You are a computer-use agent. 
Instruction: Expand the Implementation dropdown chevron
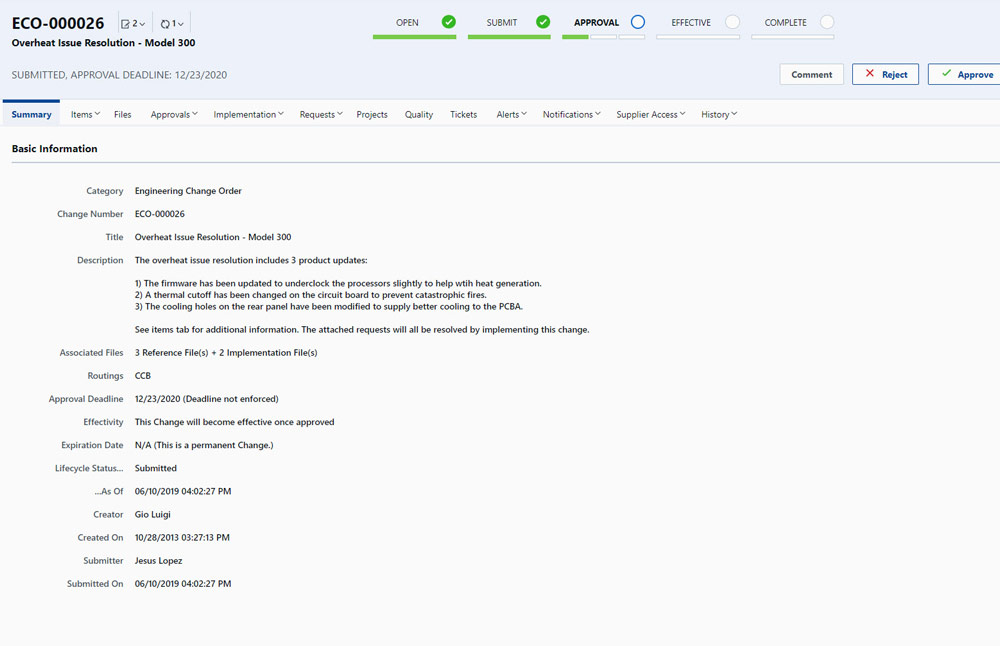tap(282, 114)
